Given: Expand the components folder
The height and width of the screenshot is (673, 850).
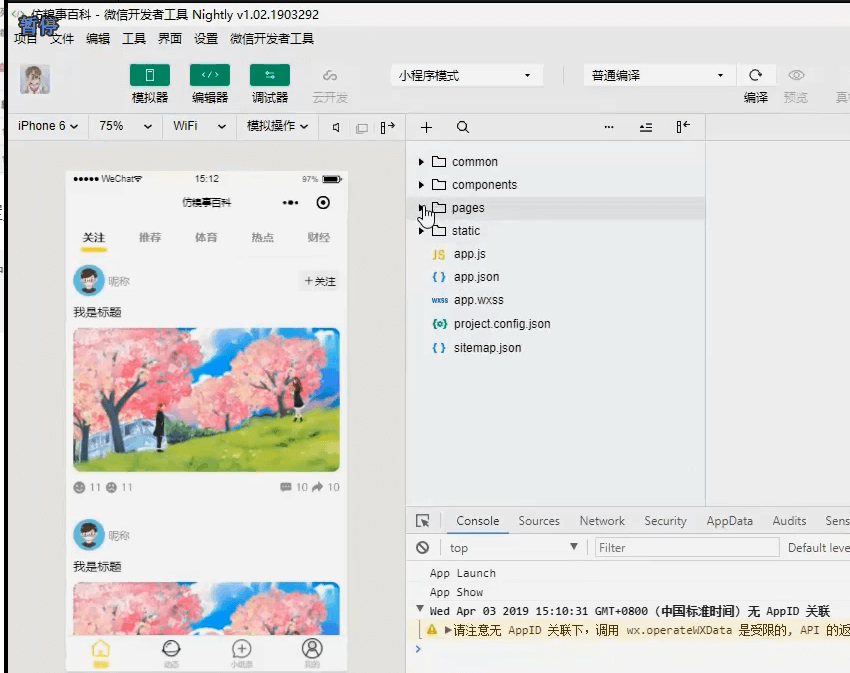Looking at the screenshot, I should click(421, 185).
